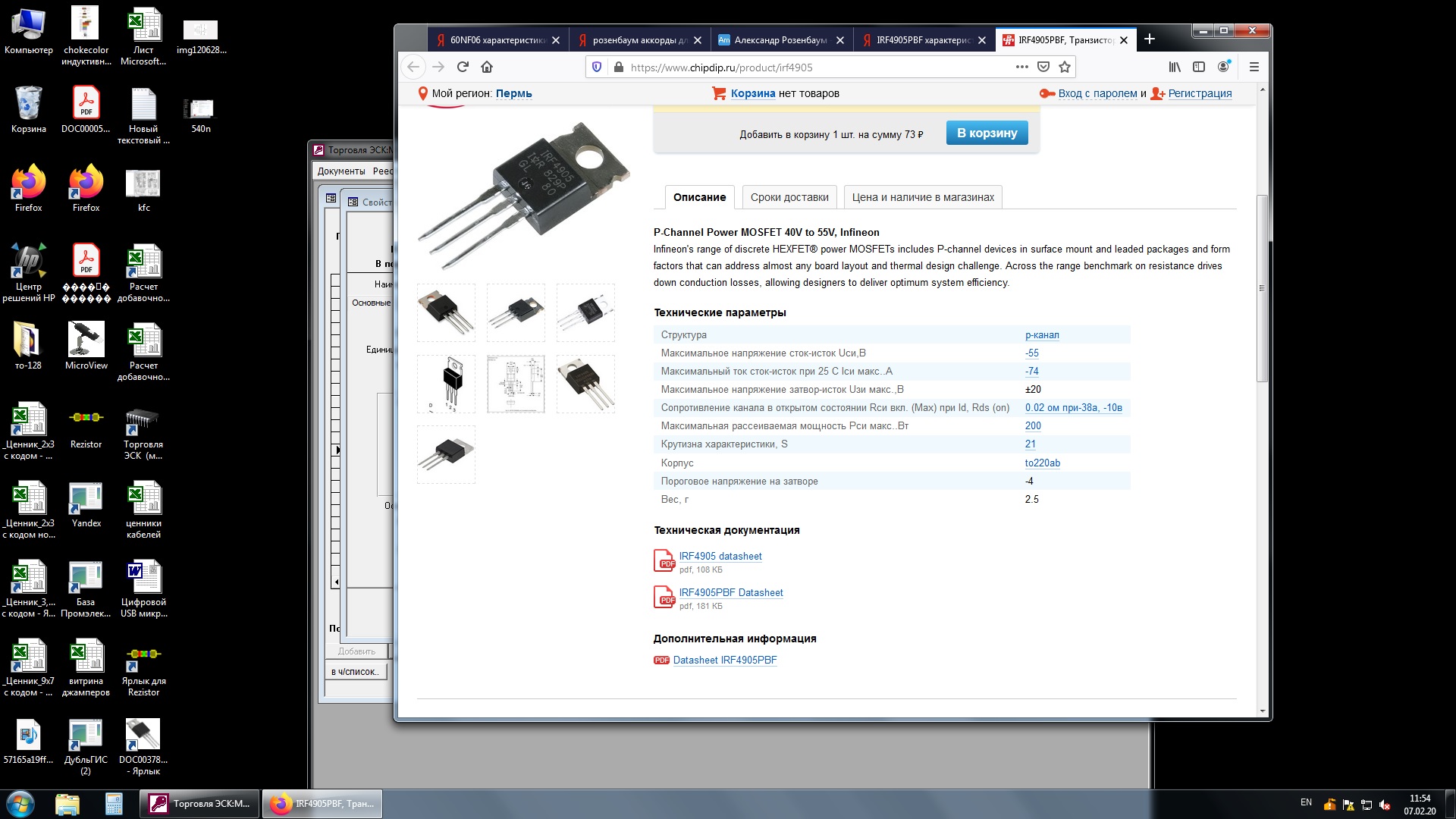This screenshot has height=819, width=1456.
Task: Open the Корзина link
Action: click(752, 93)
